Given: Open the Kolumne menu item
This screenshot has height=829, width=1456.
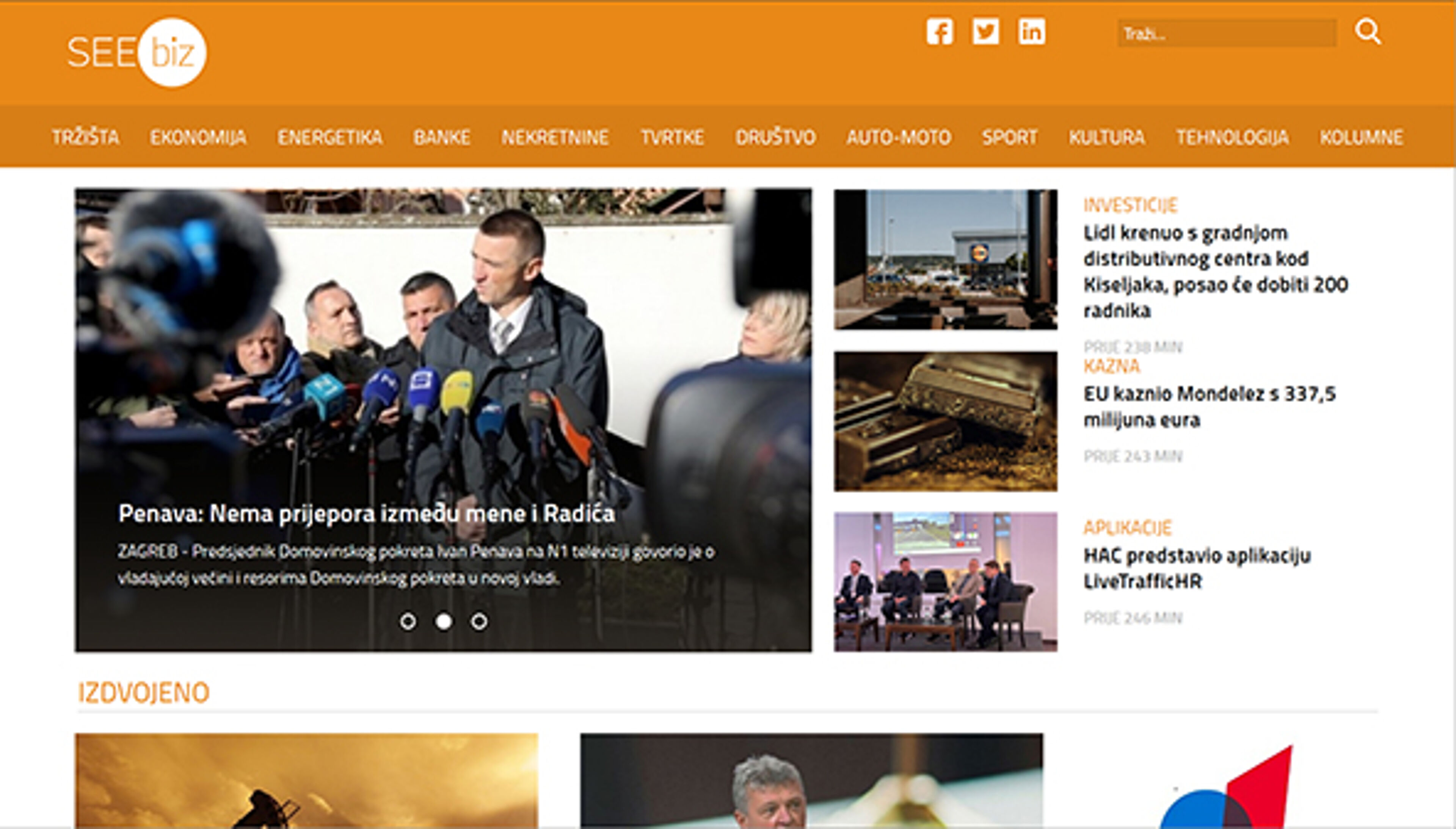Looking at the screenshot, I should (x=1362, y=137).
